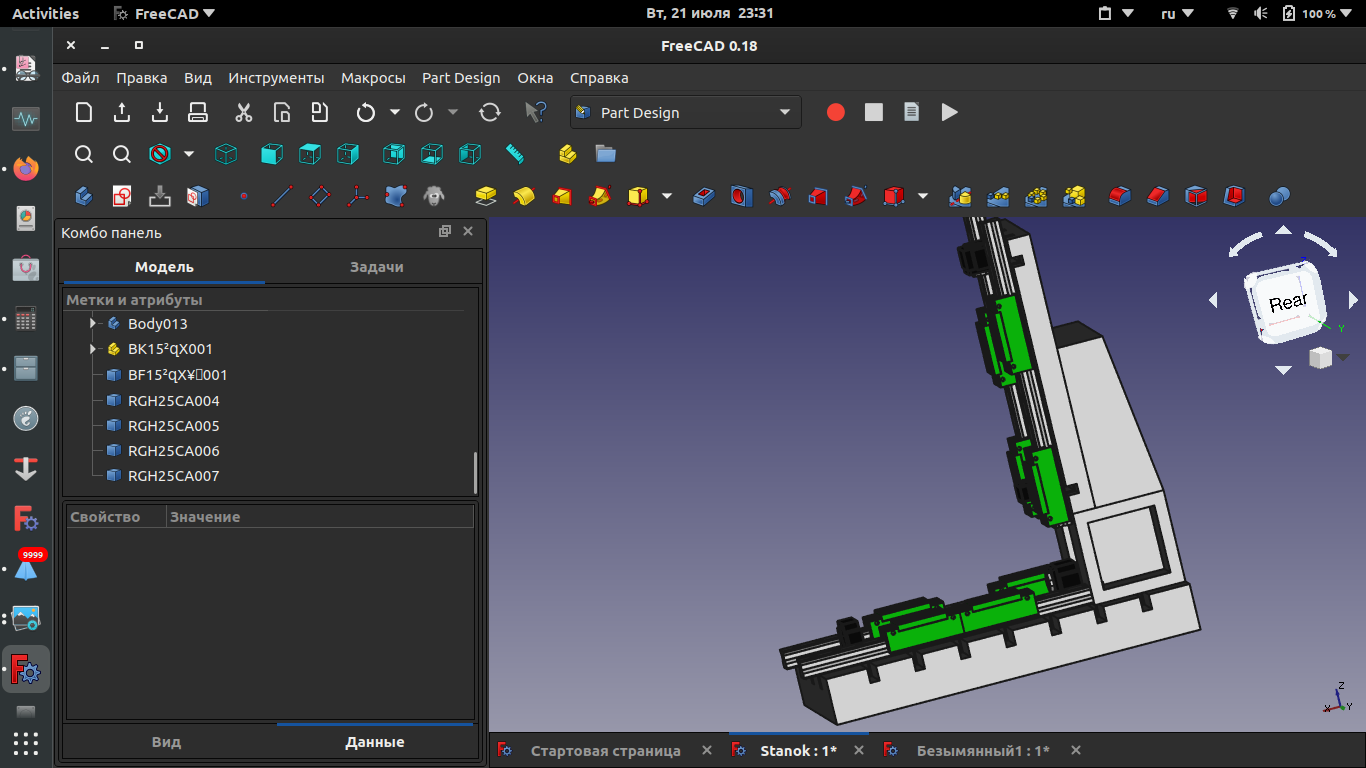Switch to the Задачи tab
Image resolution: width=1366 pixels, height=768 pixels.
[376, 267]
